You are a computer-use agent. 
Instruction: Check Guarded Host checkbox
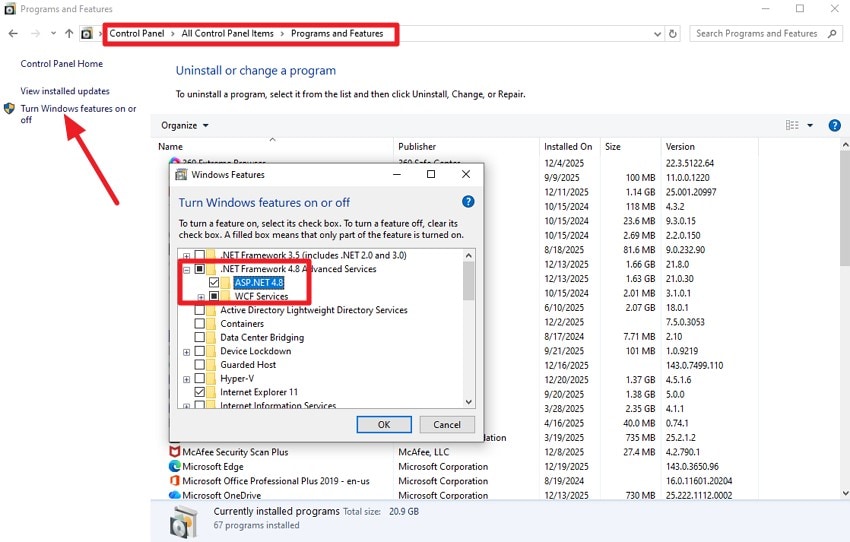199,365
